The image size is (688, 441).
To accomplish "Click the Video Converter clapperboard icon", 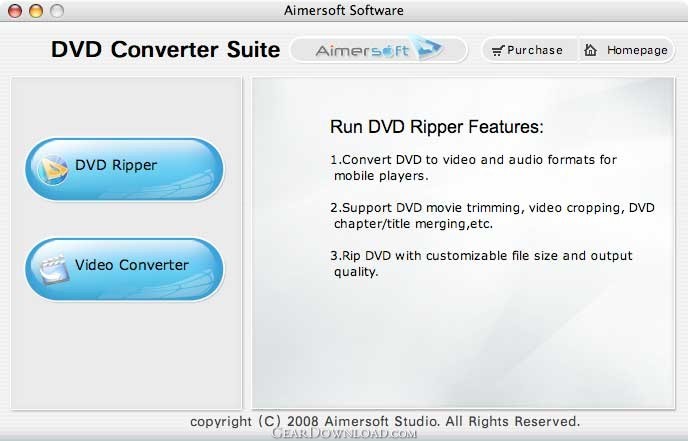I will click(54, 269).
